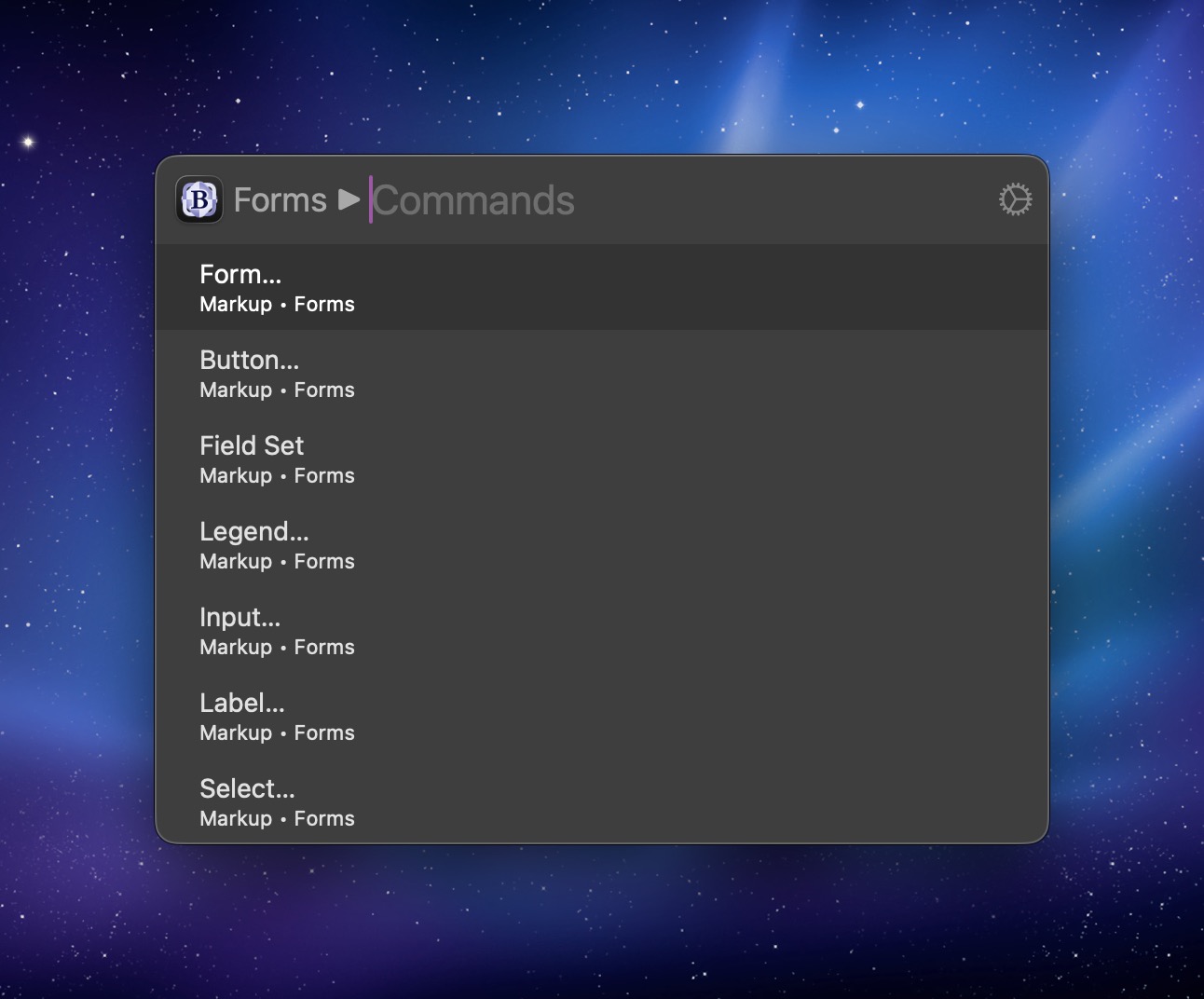Click the Markup • Forms path below Field Set
Screen dimensions: 1204x999
(277, 476)
